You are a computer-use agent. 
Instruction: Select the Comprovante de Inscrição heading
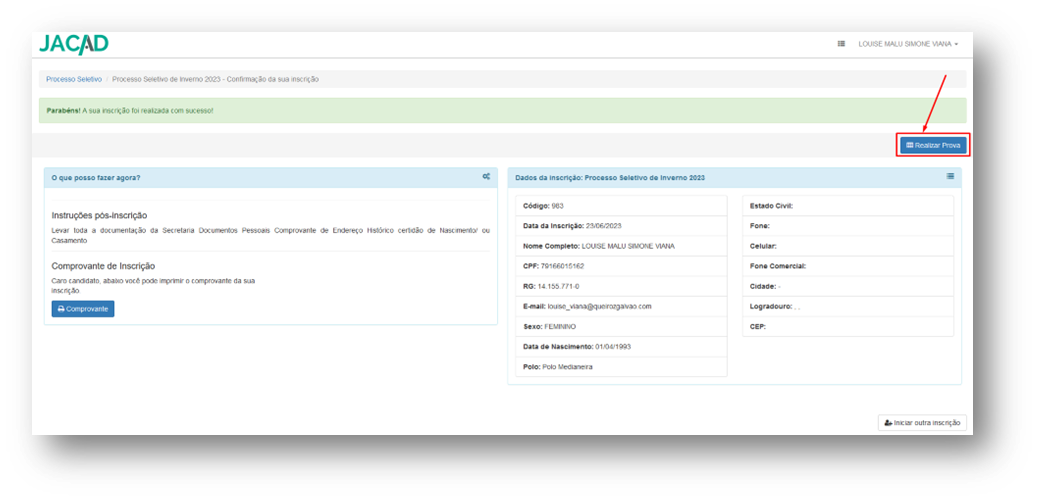103,266
